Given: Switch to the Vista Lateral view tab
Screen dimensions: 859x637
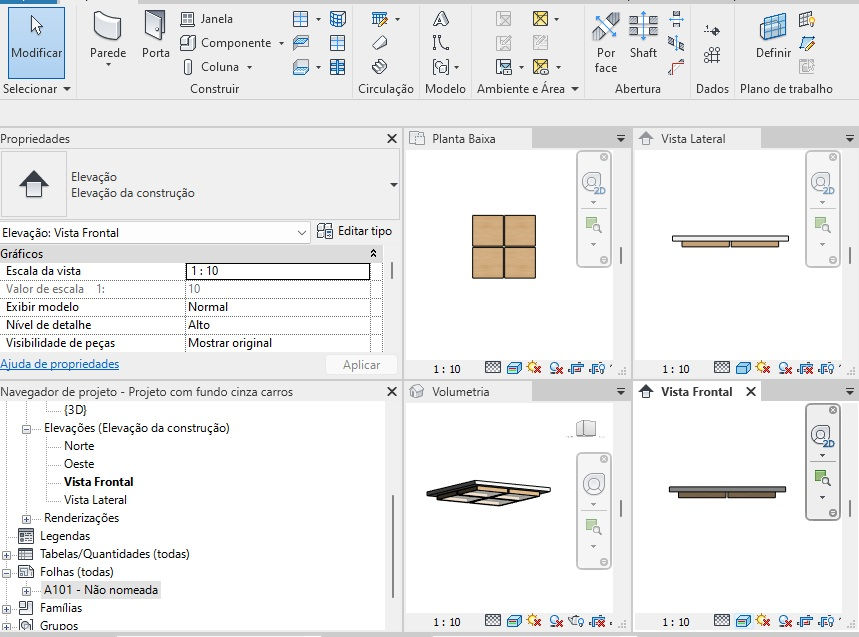Looking at the screenshot, I should (696, 139).
